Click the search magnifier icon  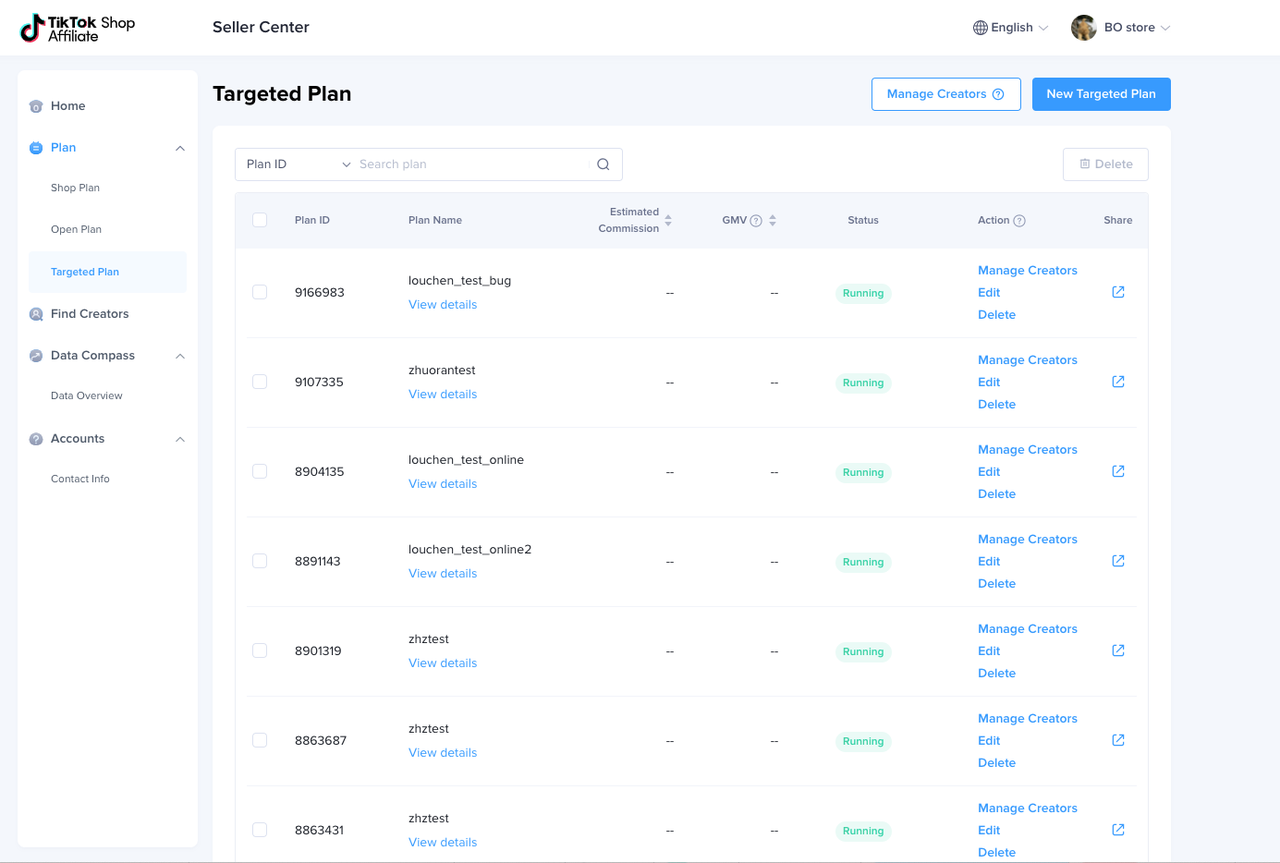point(603,165)
